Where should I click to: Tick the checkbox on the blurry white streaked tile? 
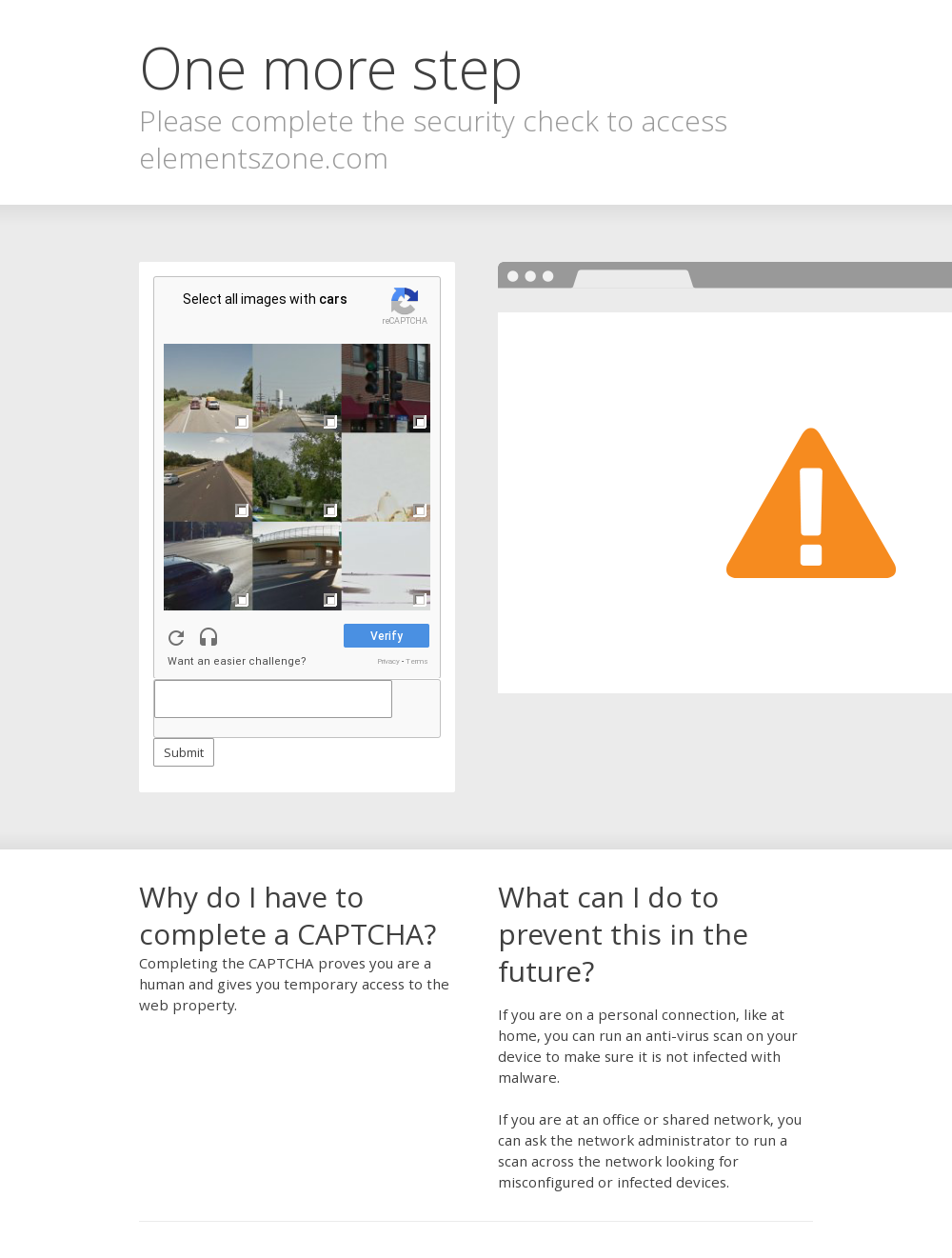[x=420, y=600]
